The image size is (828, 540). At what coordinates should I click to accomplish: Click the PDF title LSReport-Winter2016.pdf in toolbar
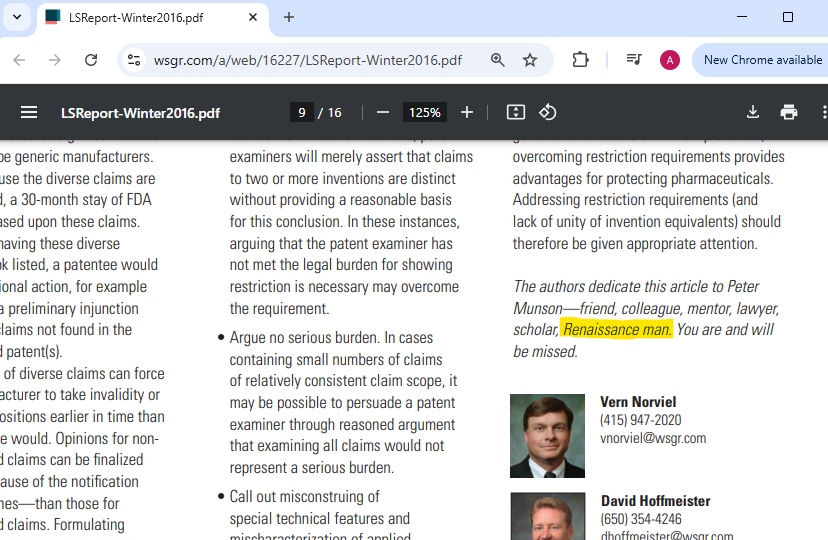pos(140,113)
